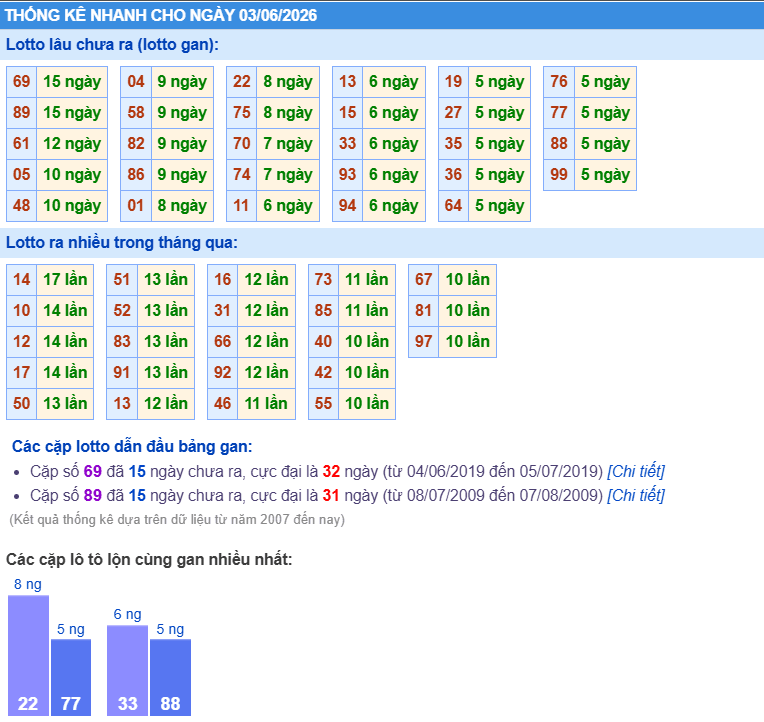Click the '12 ngày' cell for 61
764x722 pixels.
(x=72, y=144)
